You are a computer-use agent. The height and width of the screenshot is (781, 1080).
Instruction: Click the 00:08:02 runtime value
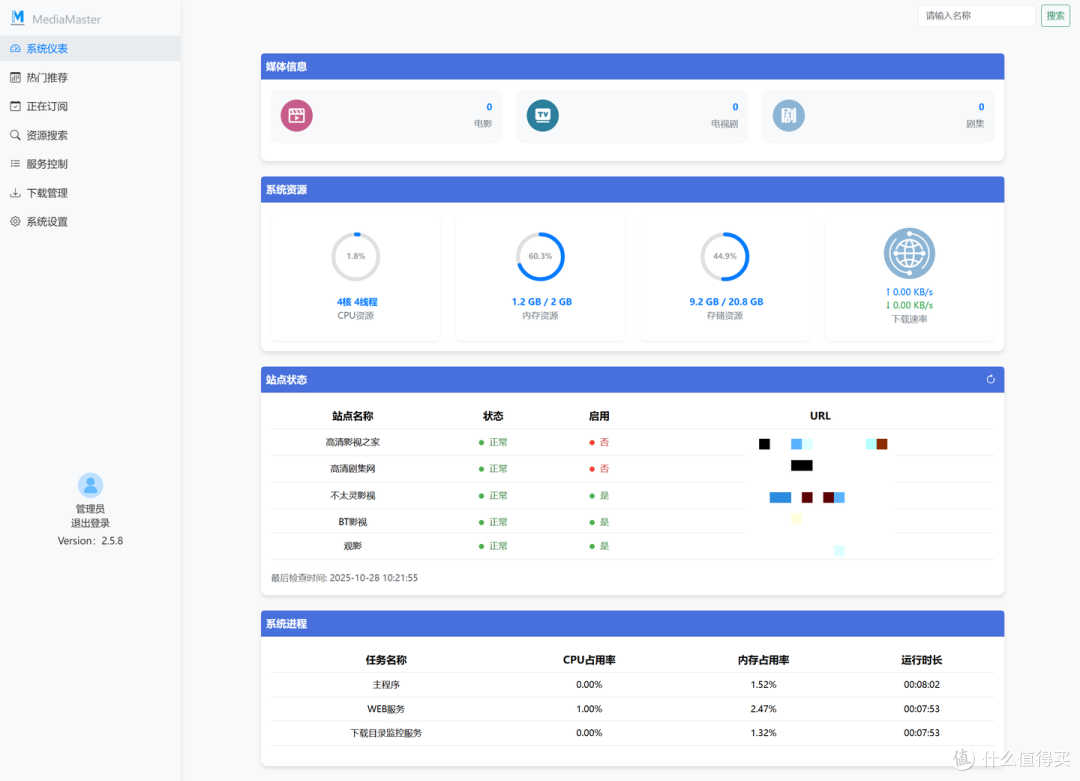[922, 685]
